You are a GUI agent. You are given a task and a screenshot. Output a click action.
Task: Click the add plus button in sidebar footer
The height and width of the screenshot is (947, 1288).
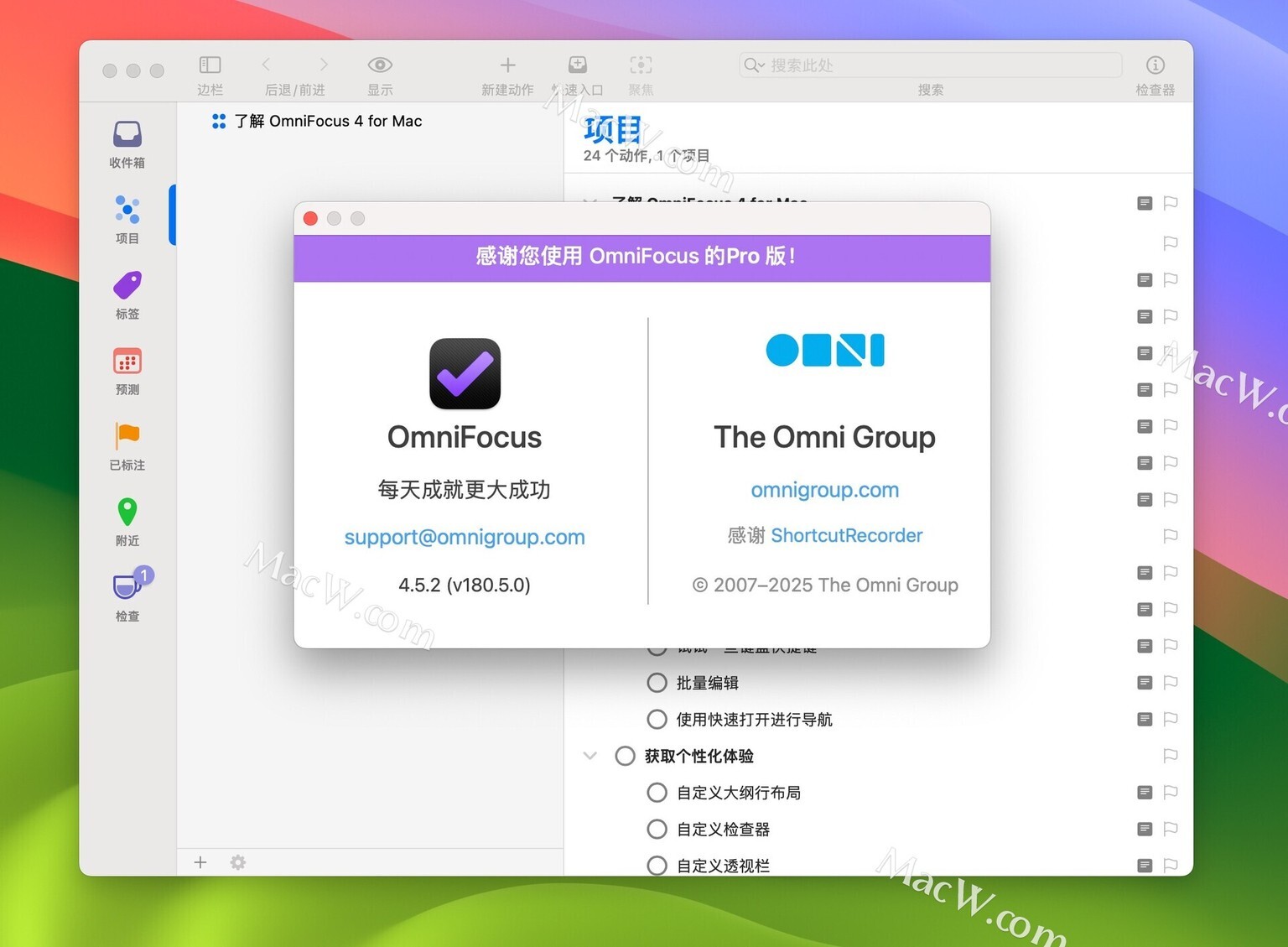click(x=200, y=862)
